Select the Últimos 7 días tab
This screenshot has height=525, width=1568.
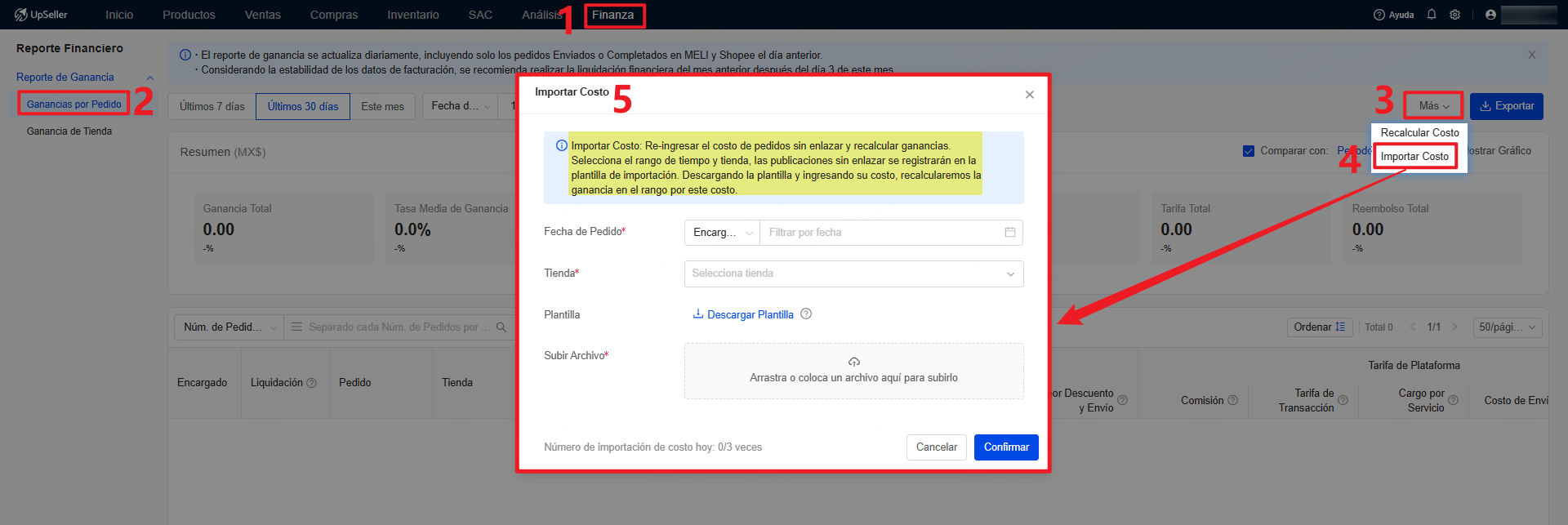pos(212,106)
